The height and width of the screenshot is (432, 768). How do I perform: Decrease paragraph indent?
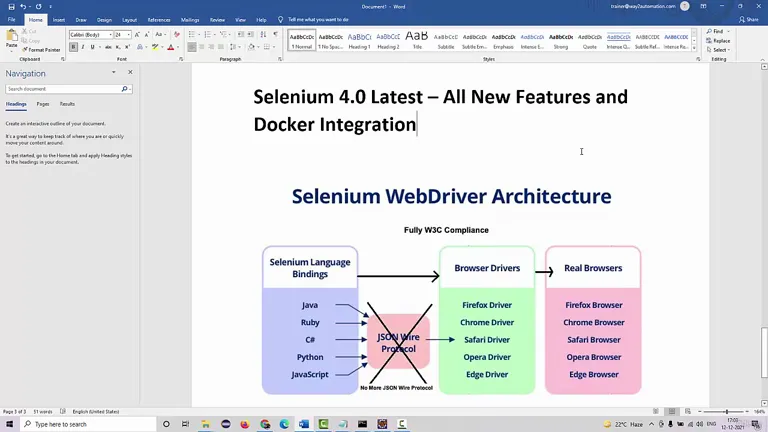pos(240,35)
